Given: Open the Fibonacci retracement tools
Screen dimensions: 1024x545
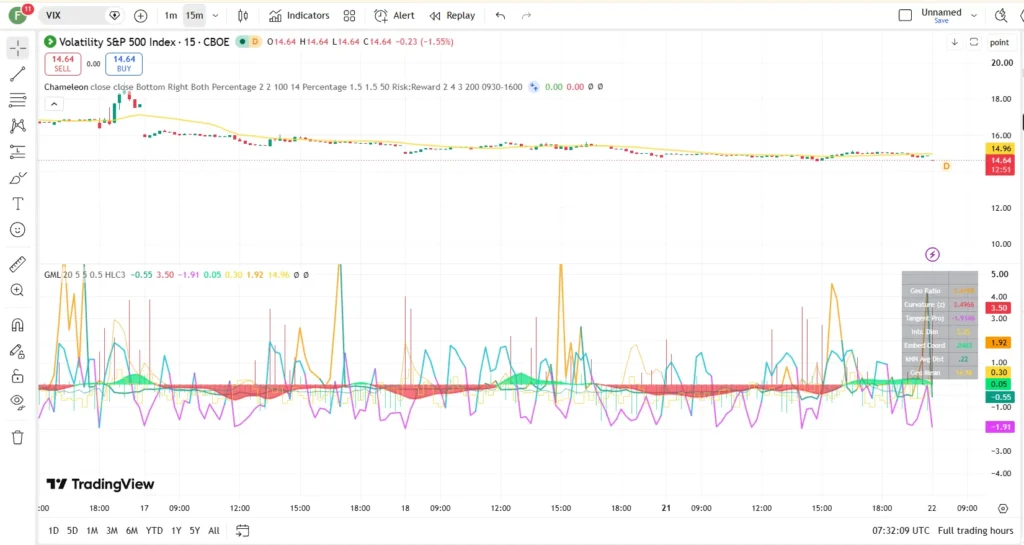Looking at the screenshot, I should click(18, 100).
